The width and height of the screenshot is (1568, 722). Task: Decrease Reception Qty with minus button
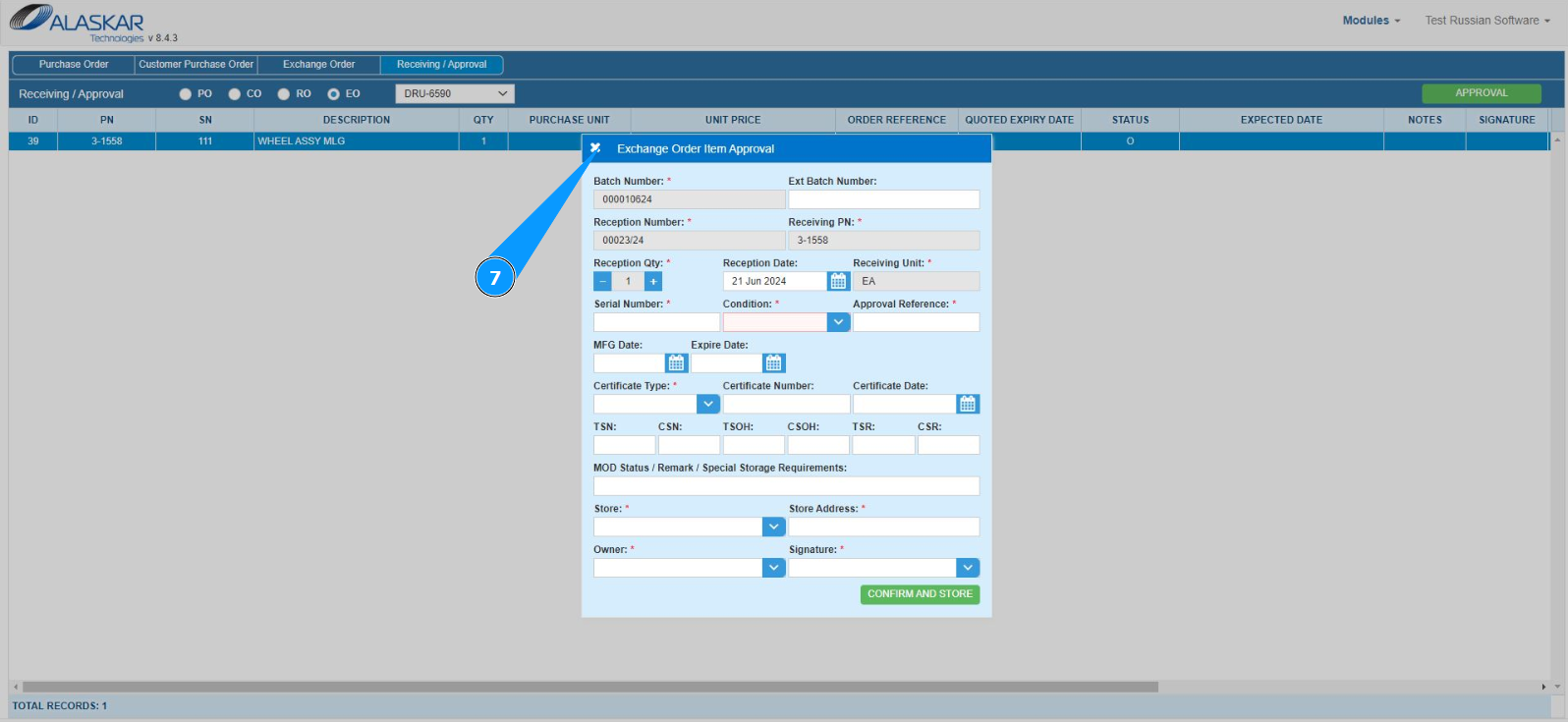pos(603,281)
